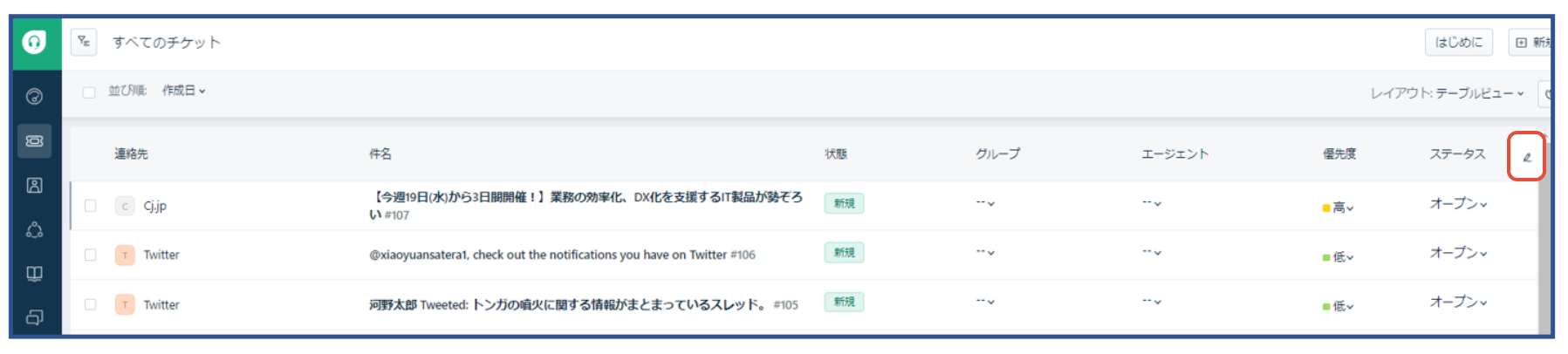Click the 新規 badge of ticket #107
1568x354 pixels.
click(844, 203)
